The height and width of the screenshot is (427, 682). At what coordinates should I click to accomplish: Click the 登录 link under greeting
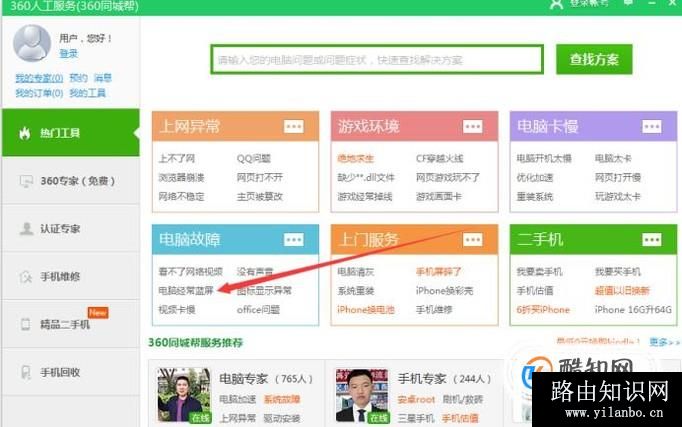pos(68,53)
